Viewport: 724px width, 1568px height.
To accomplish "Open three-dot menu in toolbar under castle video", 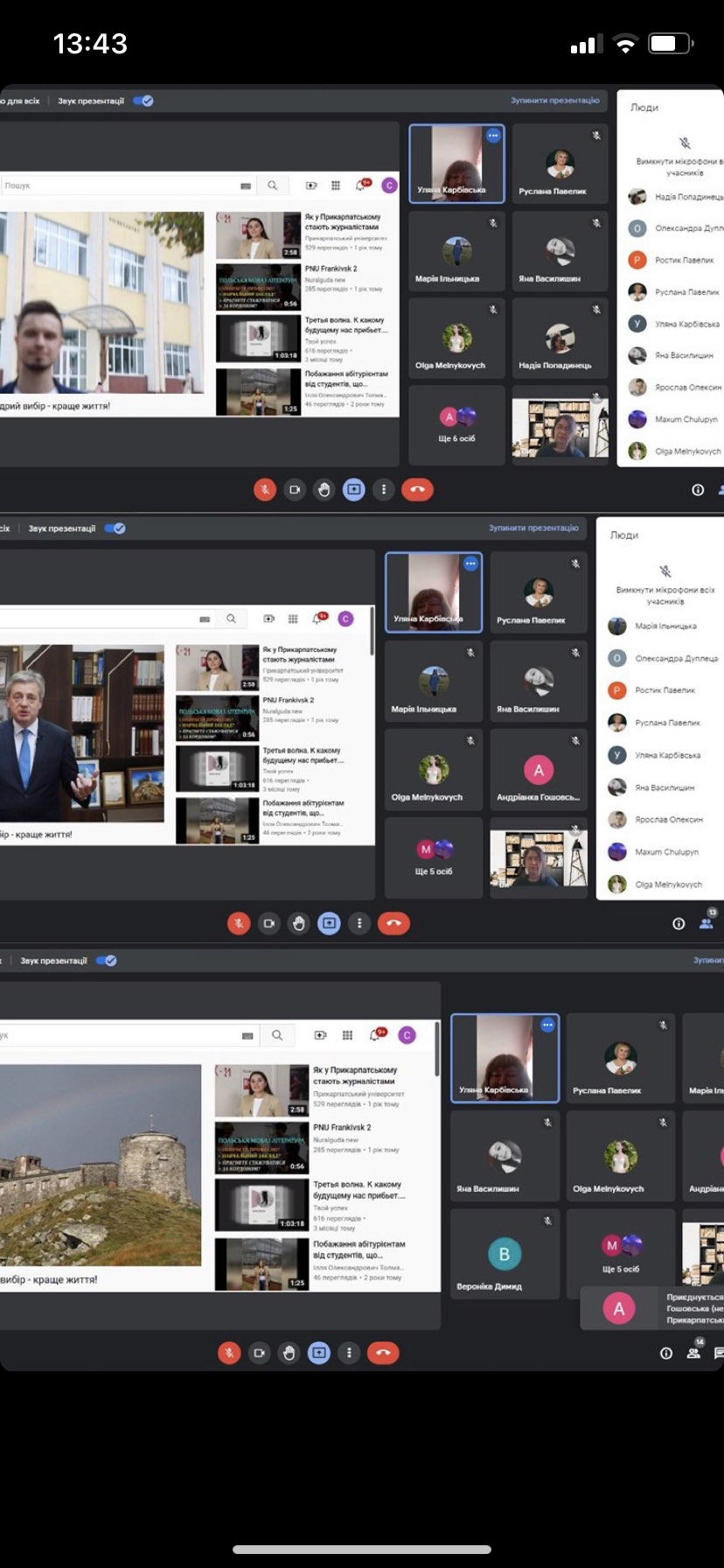I will click(x=349, y=1353).
